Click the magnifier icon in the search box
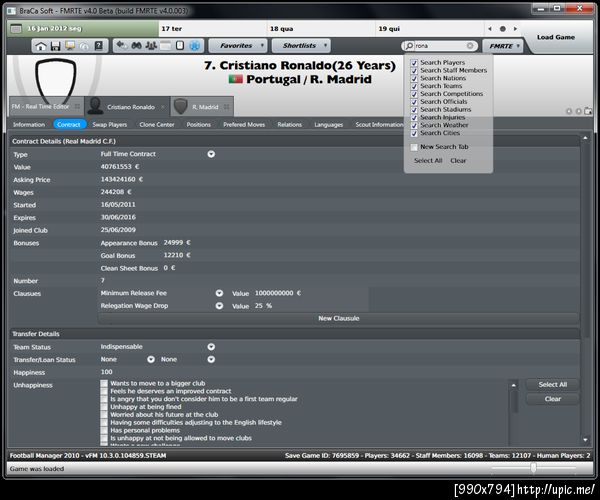This screenshot has width=600, height=500. (409, 46)
